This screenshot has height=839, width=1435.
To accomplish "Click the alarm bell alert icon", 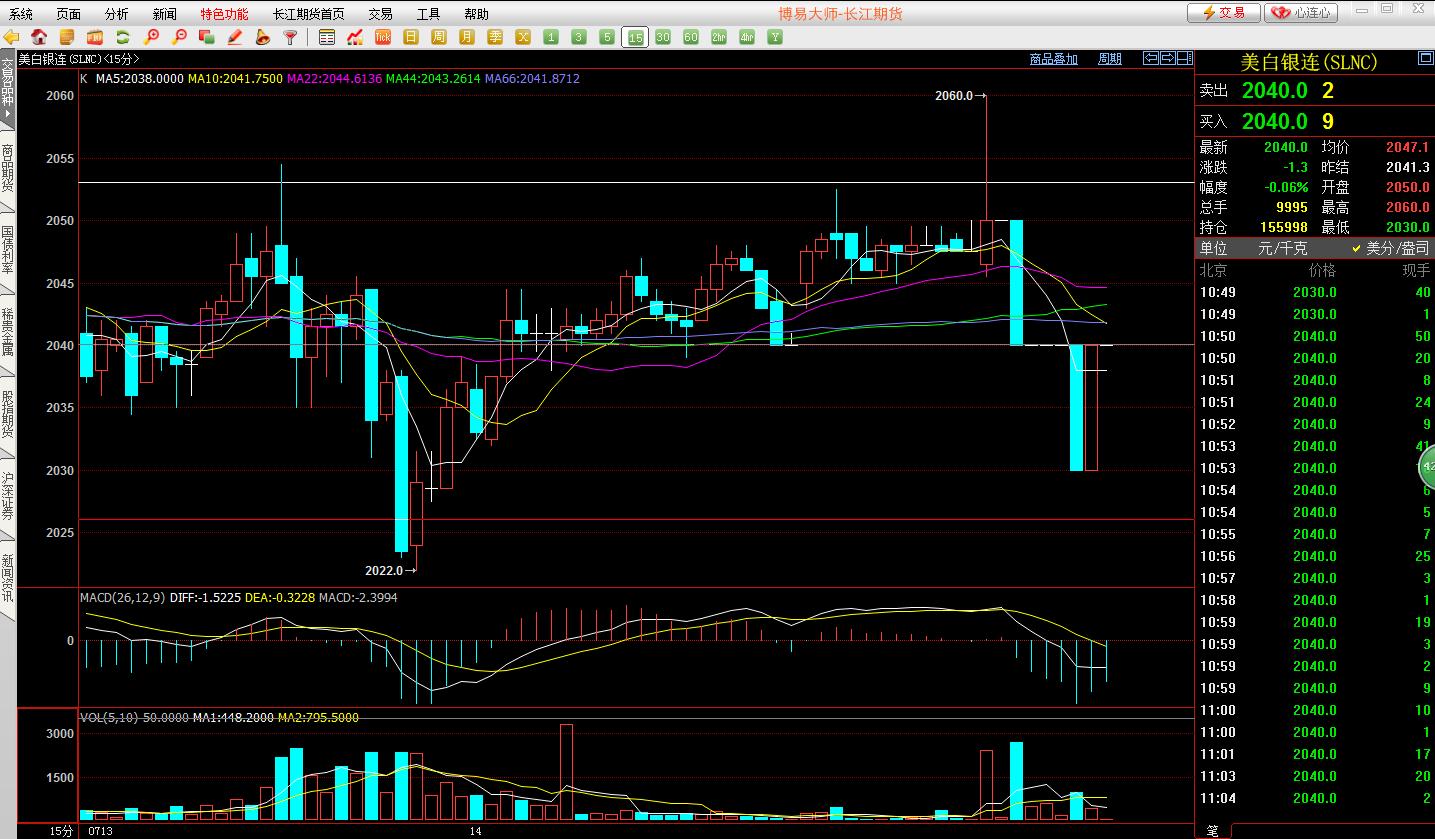I will coord(263,37).
